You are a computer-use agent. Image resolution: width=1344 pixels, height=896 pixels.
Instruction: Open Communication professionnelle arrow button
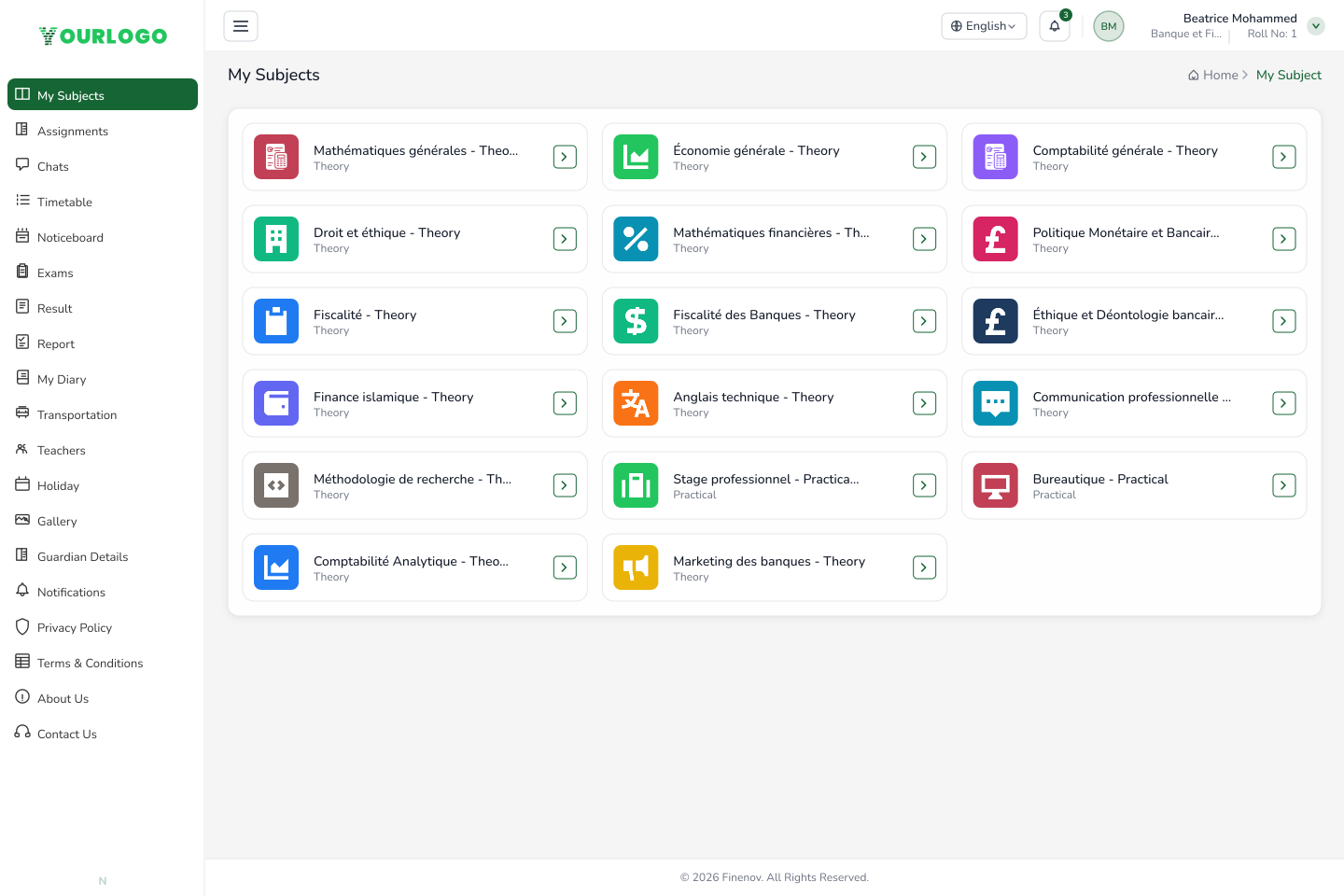pyautogui.click(x=1284, y=403)
